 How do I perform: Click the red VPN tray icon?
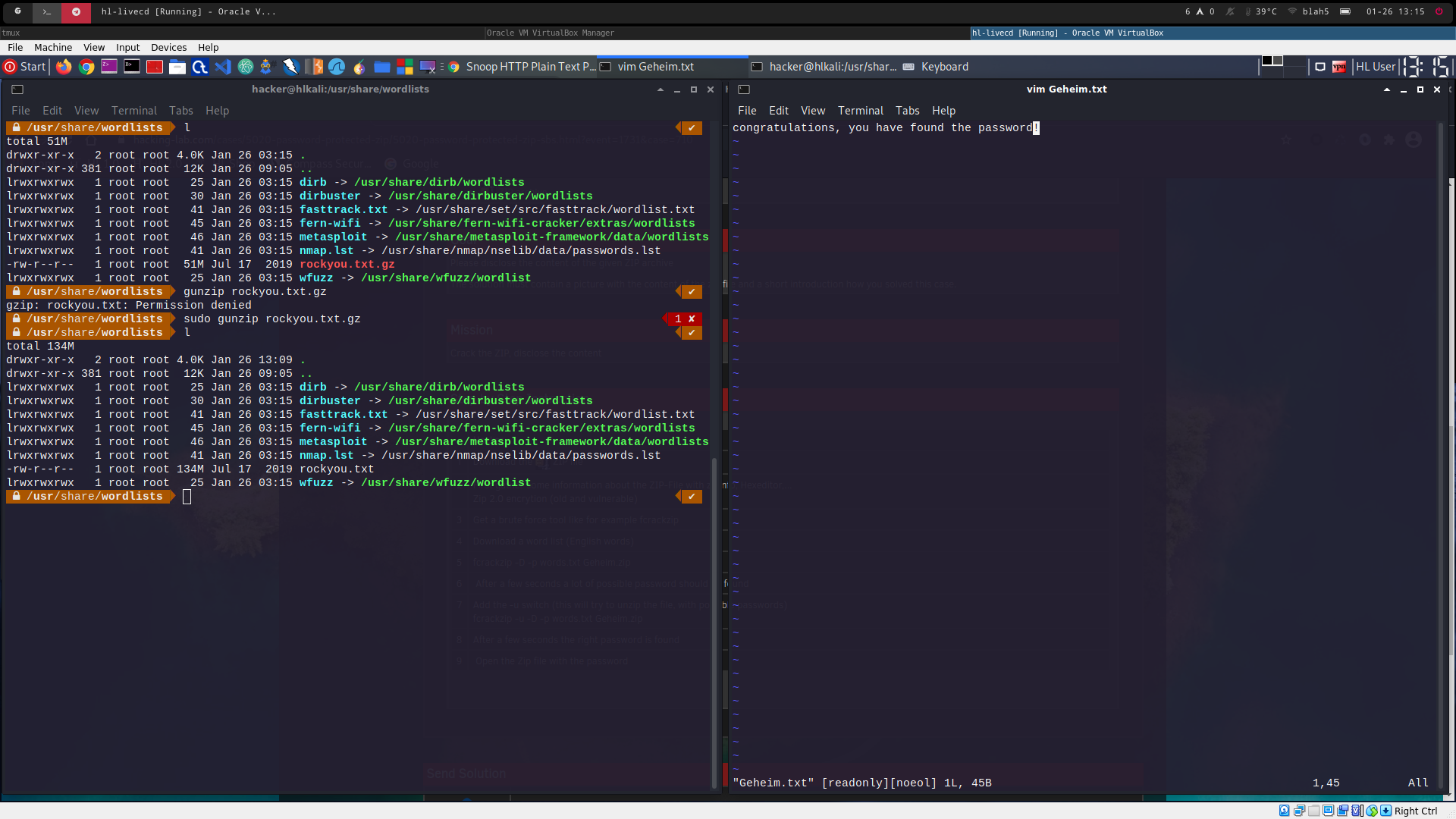click(x=1339, y=67)
